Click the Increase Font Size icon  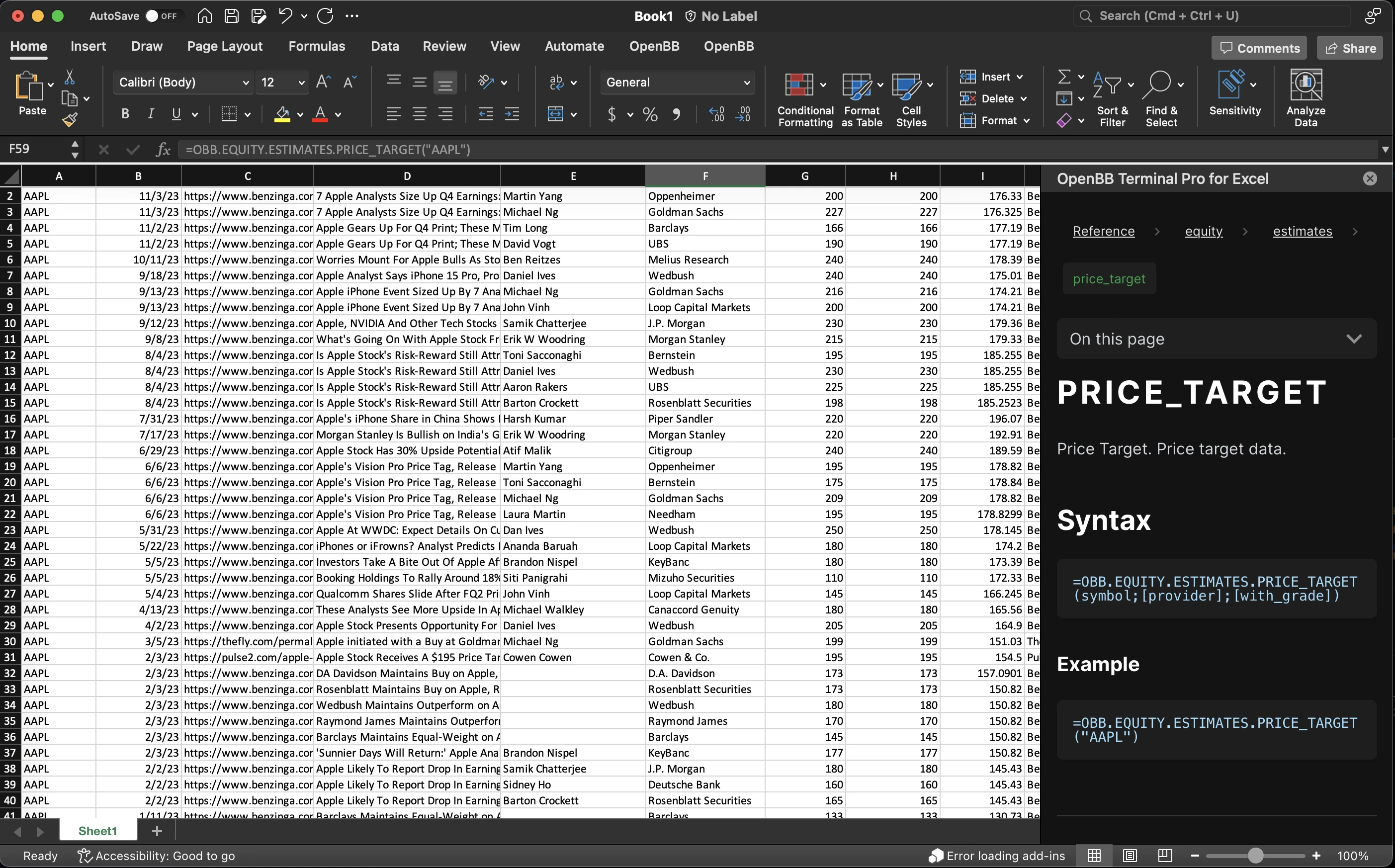(x=323, y=82)
